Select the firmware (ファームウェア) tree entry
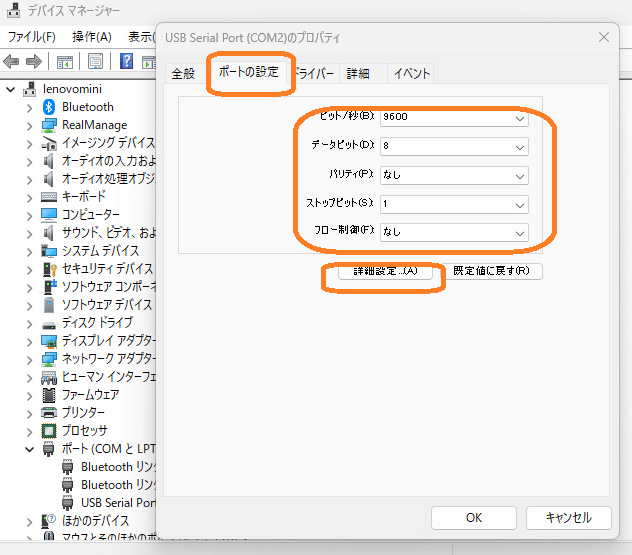Screen dimensions: 632x555 (x=90, y=395)
